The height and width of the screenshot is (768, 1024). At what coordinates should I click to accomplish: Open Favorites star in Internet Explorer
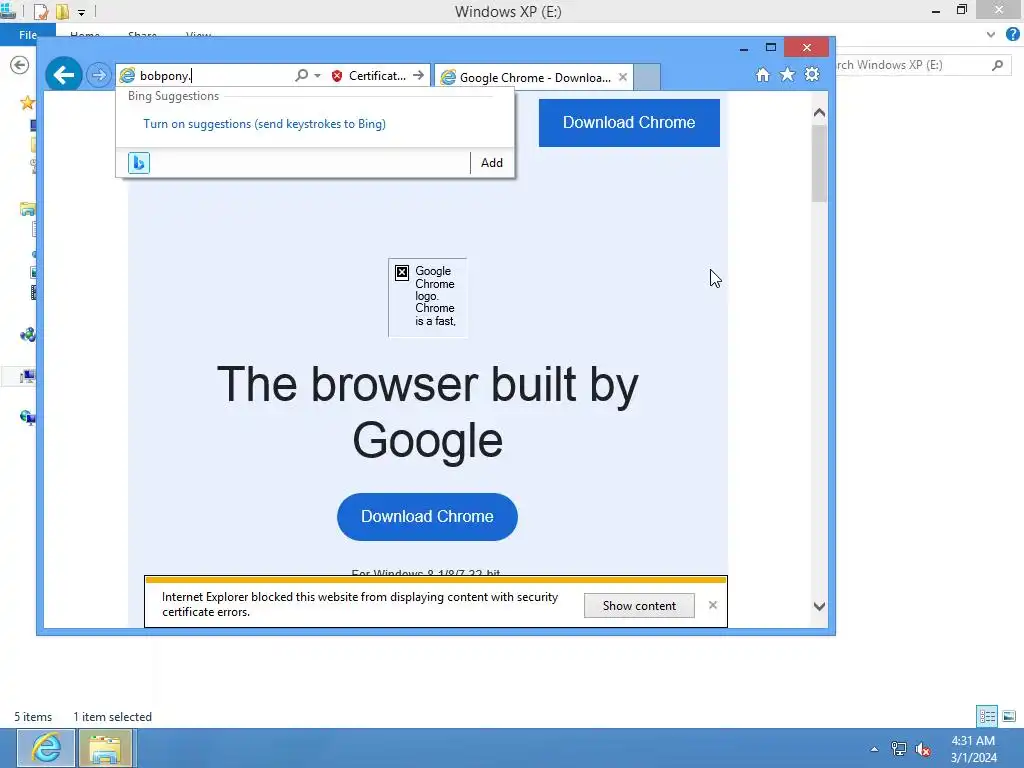[788, 75]
